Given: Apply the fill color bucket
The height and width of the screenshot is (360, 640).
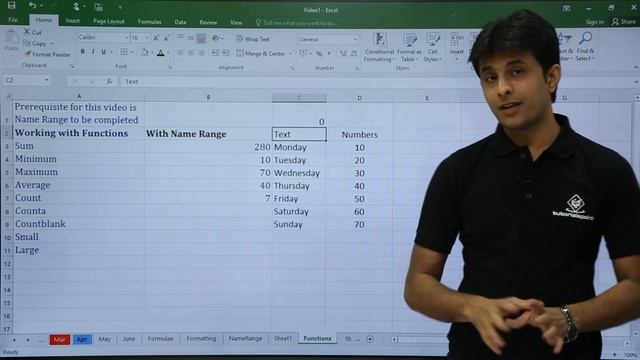Looking at the screenshot, I should tap(144, 52).
